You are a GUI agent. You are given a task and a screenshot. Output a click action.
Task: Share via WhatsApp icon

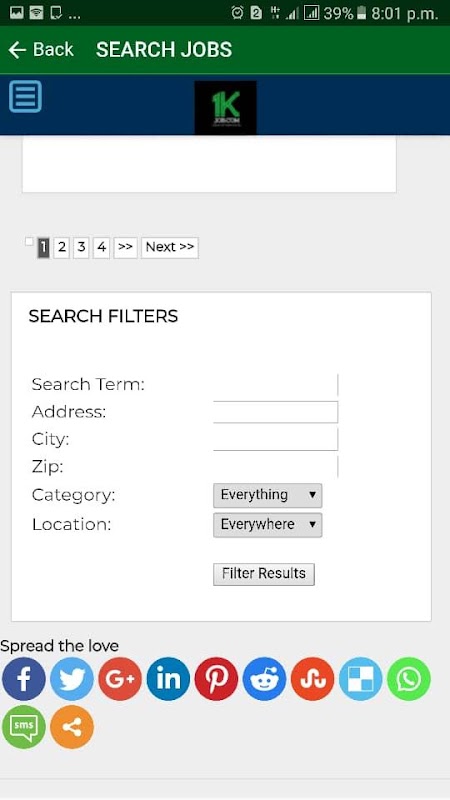409,679
